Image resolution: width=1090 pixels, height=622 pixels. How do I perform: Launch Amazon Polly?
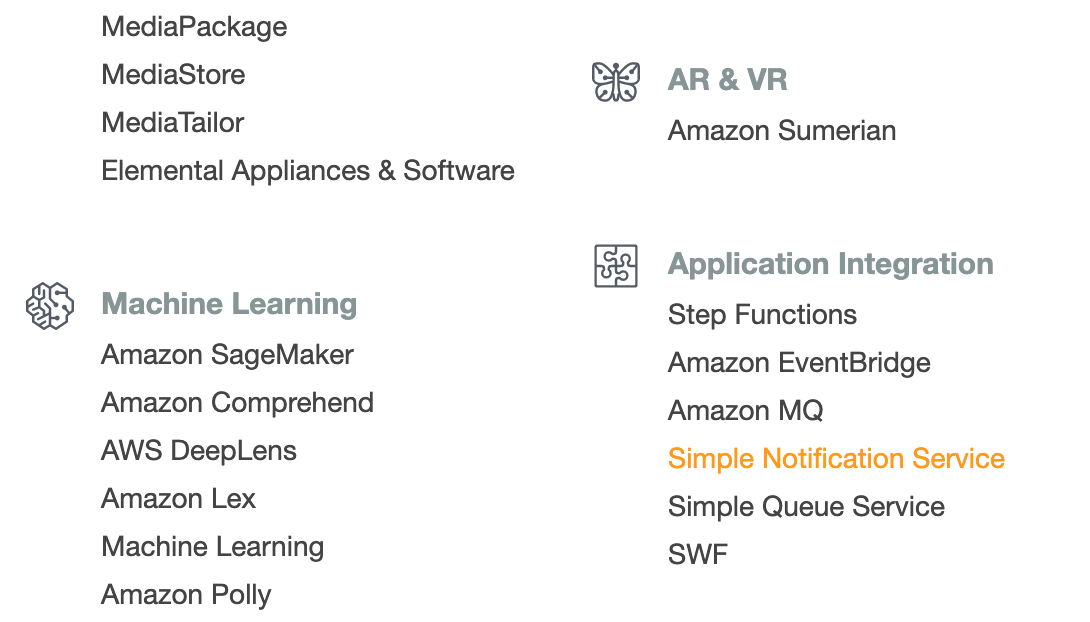[x=186, y=595]
